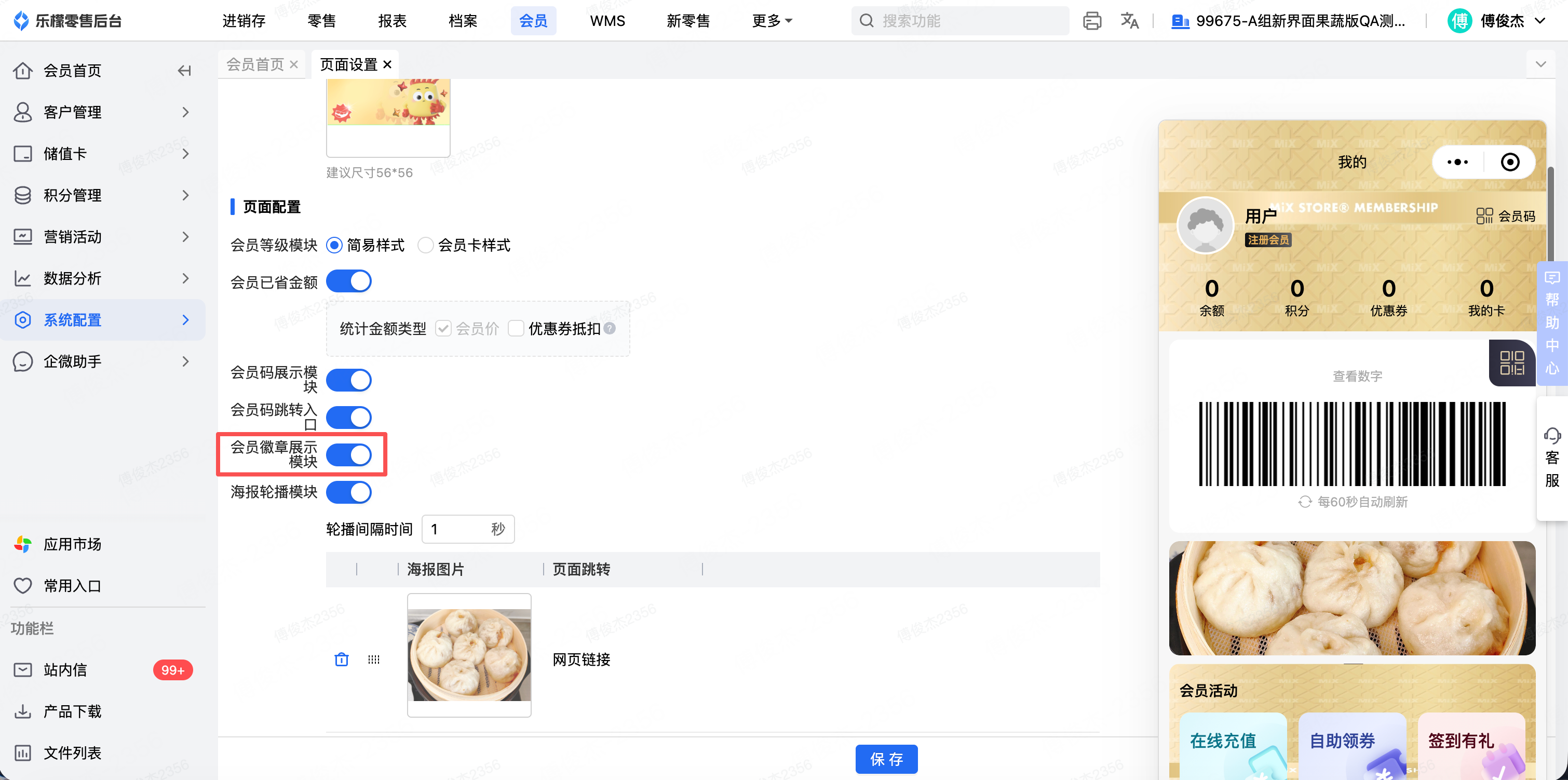
Task: Click the drag handle on poster row
Action: click(374, 660)
